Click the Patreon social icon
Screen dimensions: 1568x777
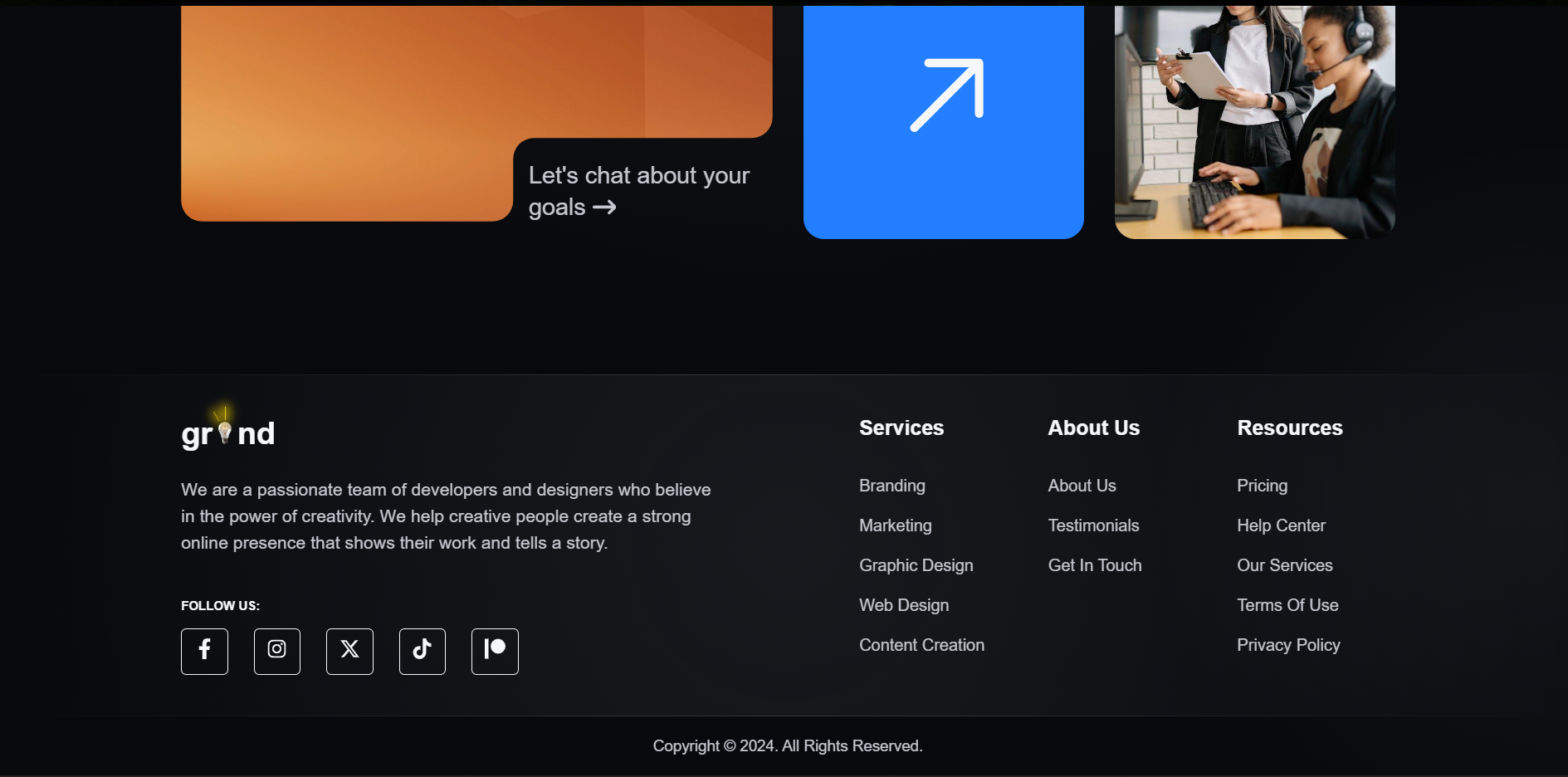[495, 652]
